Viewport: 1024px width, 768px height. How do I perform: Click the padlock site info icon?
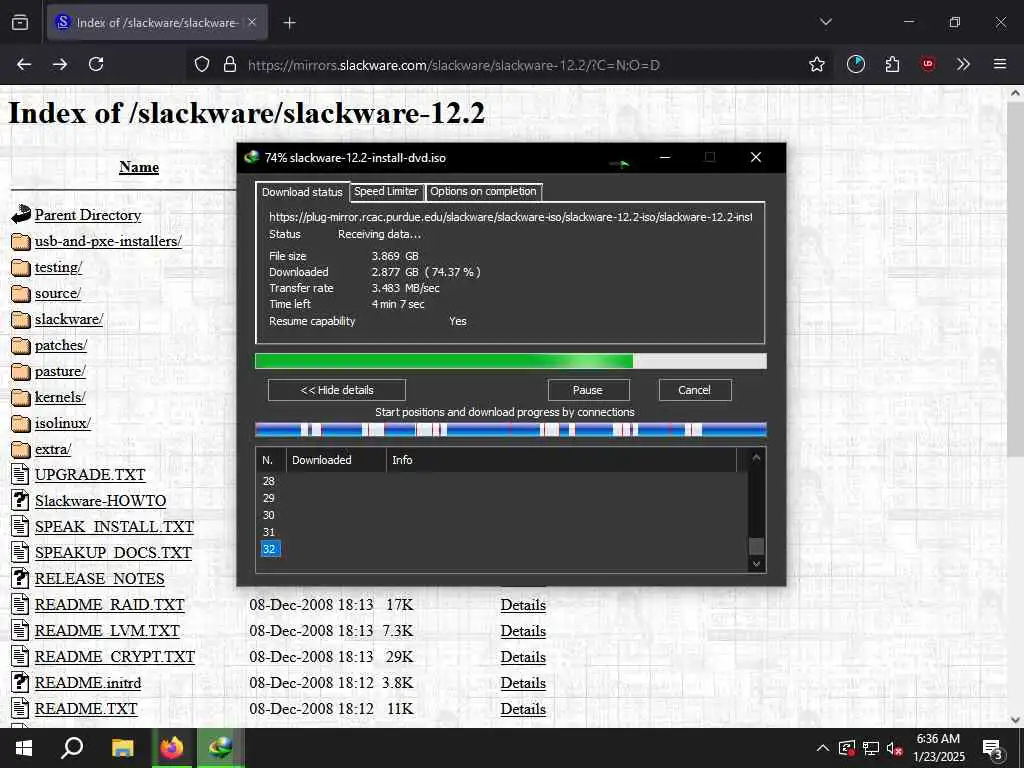pyautogui.click(x=230, y=64)
